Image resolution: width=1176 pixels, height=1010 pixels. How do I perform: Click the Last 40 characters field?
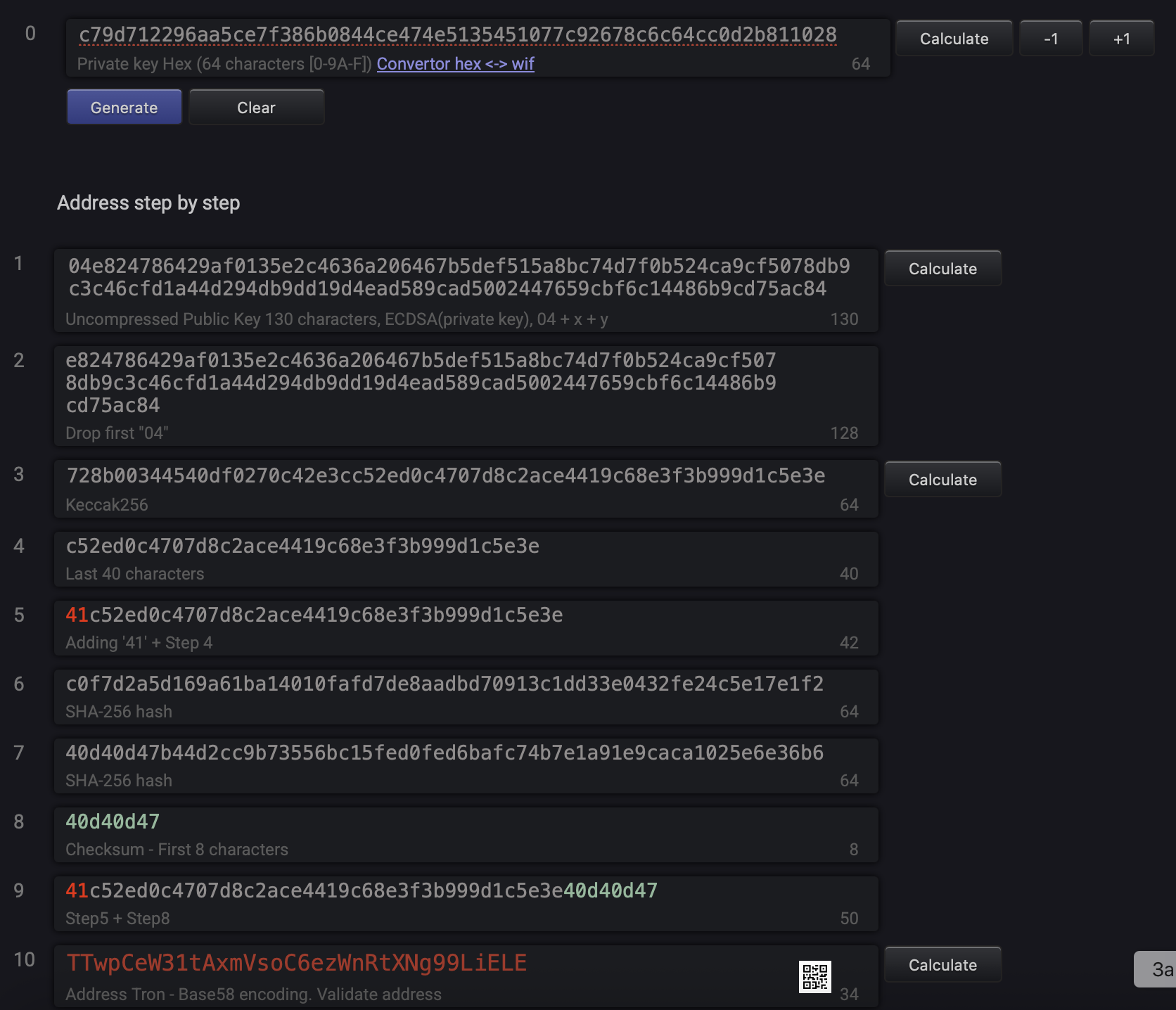click(x=466, y=559)
